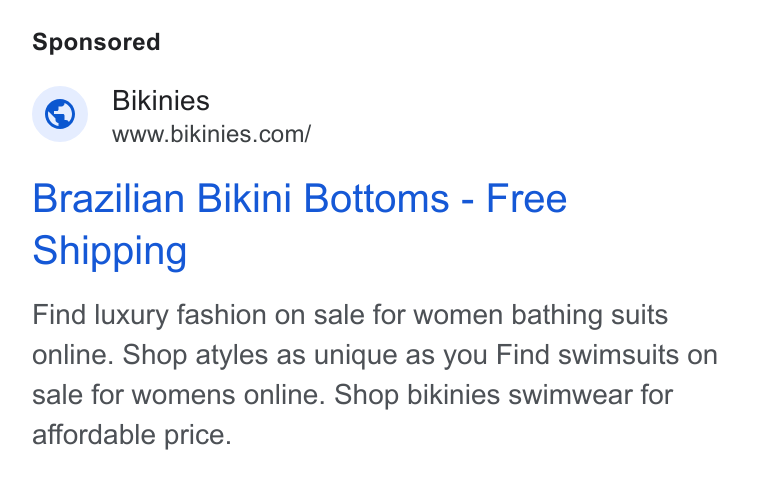Click the dash in the ad headline
Image resolution: width=760 pixels, height=478 pixels.
pyautogui.click(x=468, y=200)
